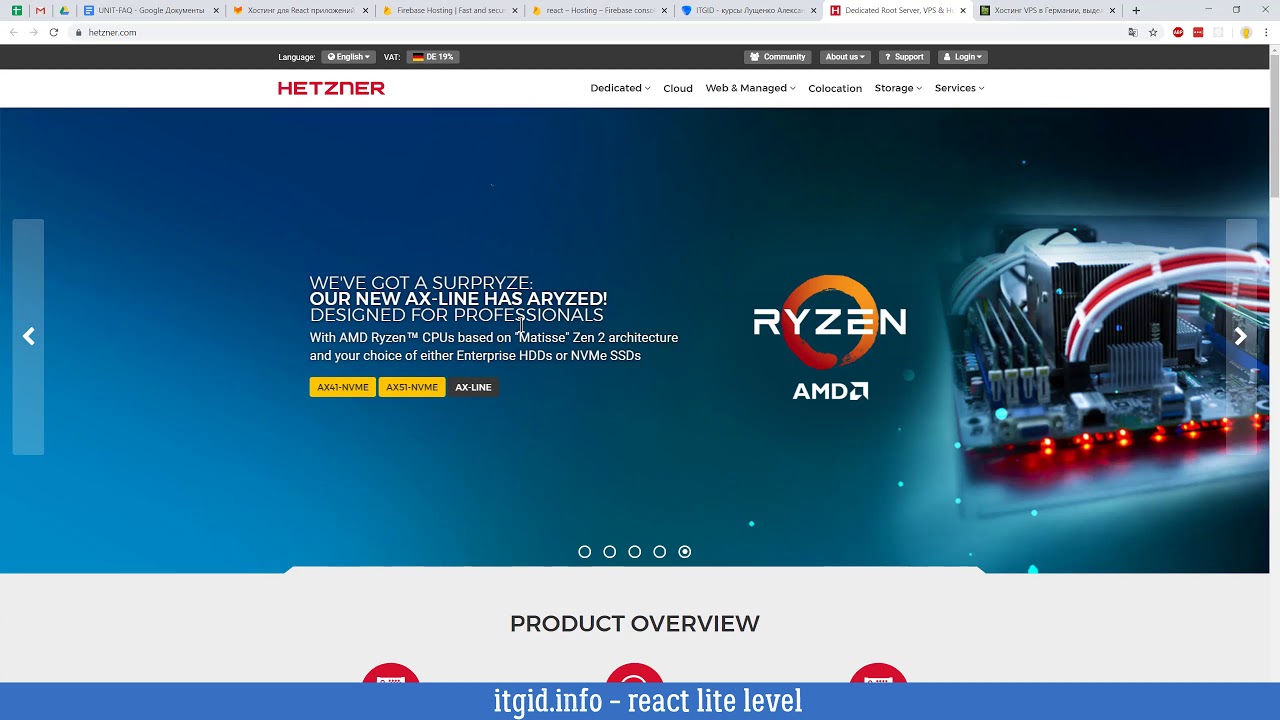Click the PRODUCT OVERVIEW heading
Image resolution: width=1280 pixels, height=720 pixels.
click(x=635, y=624)
